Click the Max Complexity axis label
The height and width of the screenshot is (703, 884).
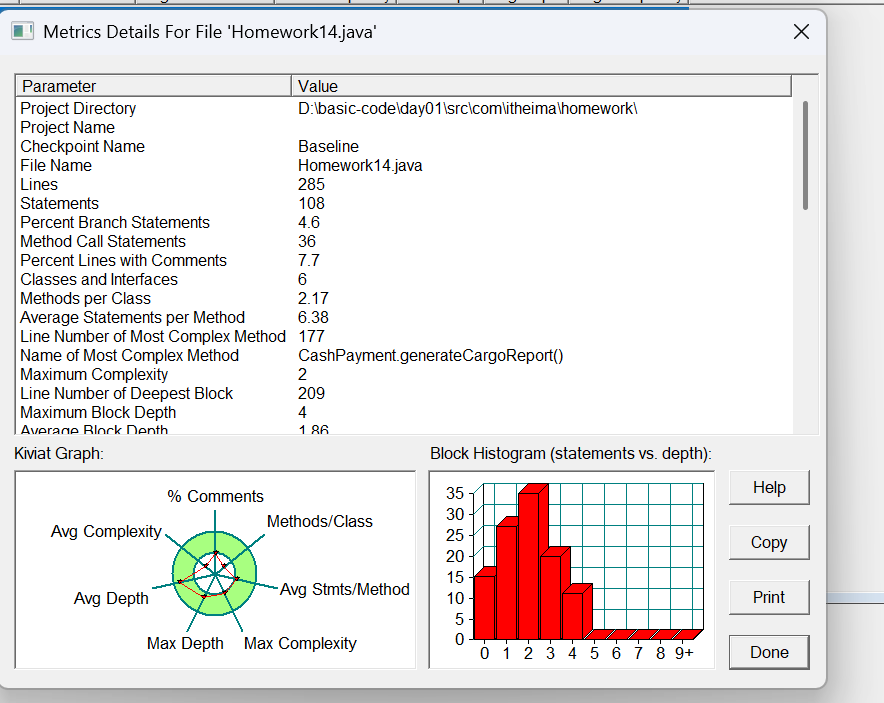300,643
